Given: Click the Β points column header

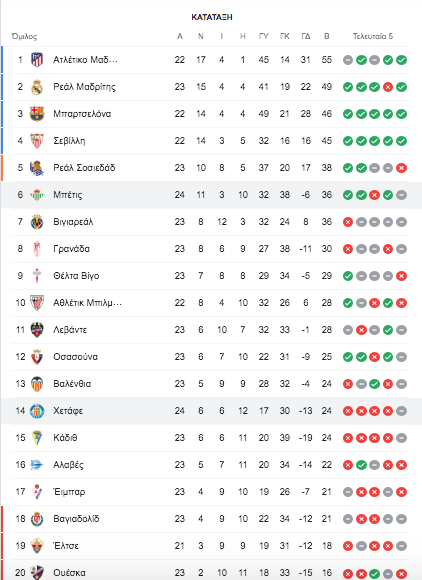Looking at the screenshot, I should [327, 36].
